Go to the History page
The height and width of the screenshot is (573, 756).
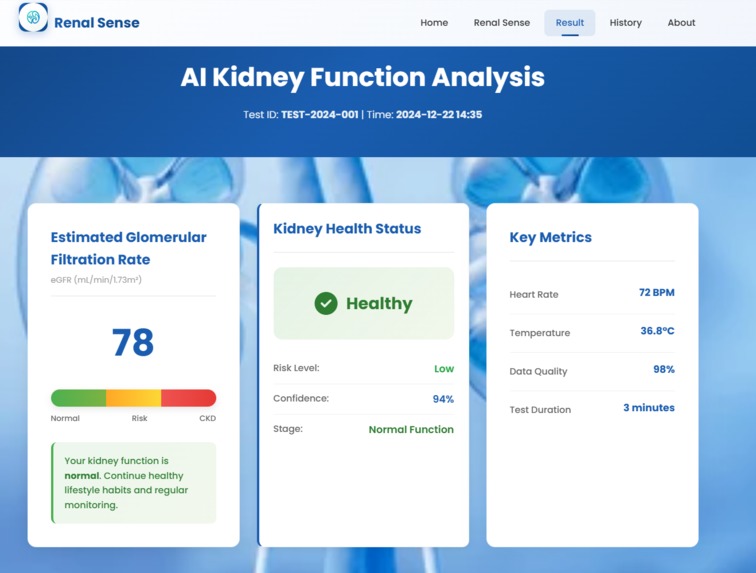click(x=625, y=23)
